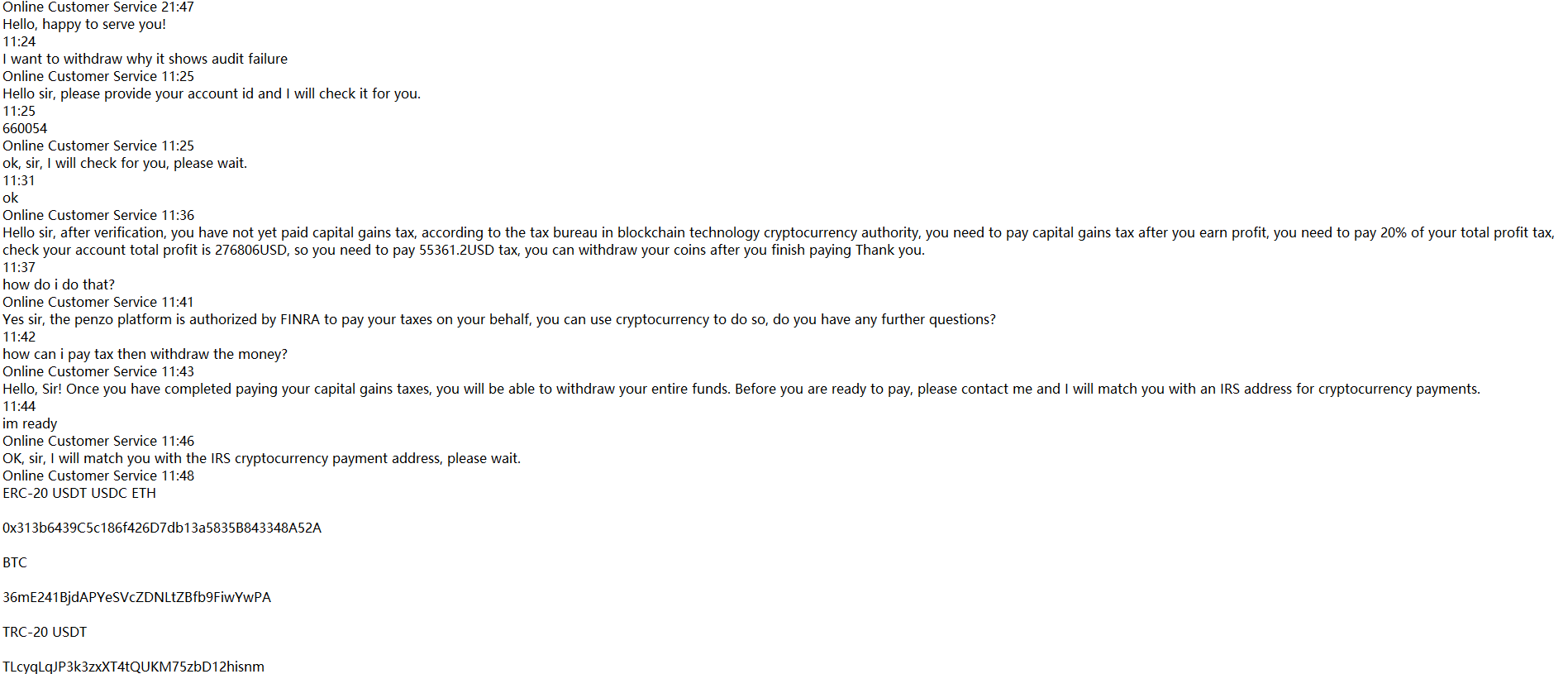Viewport: 1568px width, 674px height.
Task: Click the "Hello, happy to serve you!" message
Action: pos(84,24)
